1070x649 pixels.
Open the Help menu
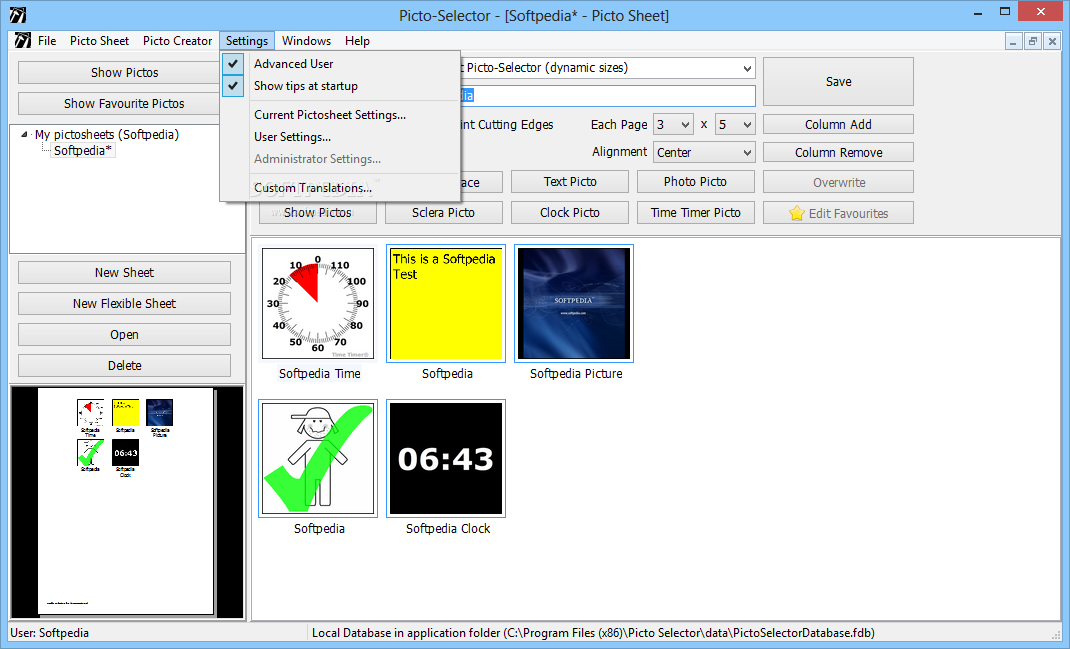coord(357,41)
